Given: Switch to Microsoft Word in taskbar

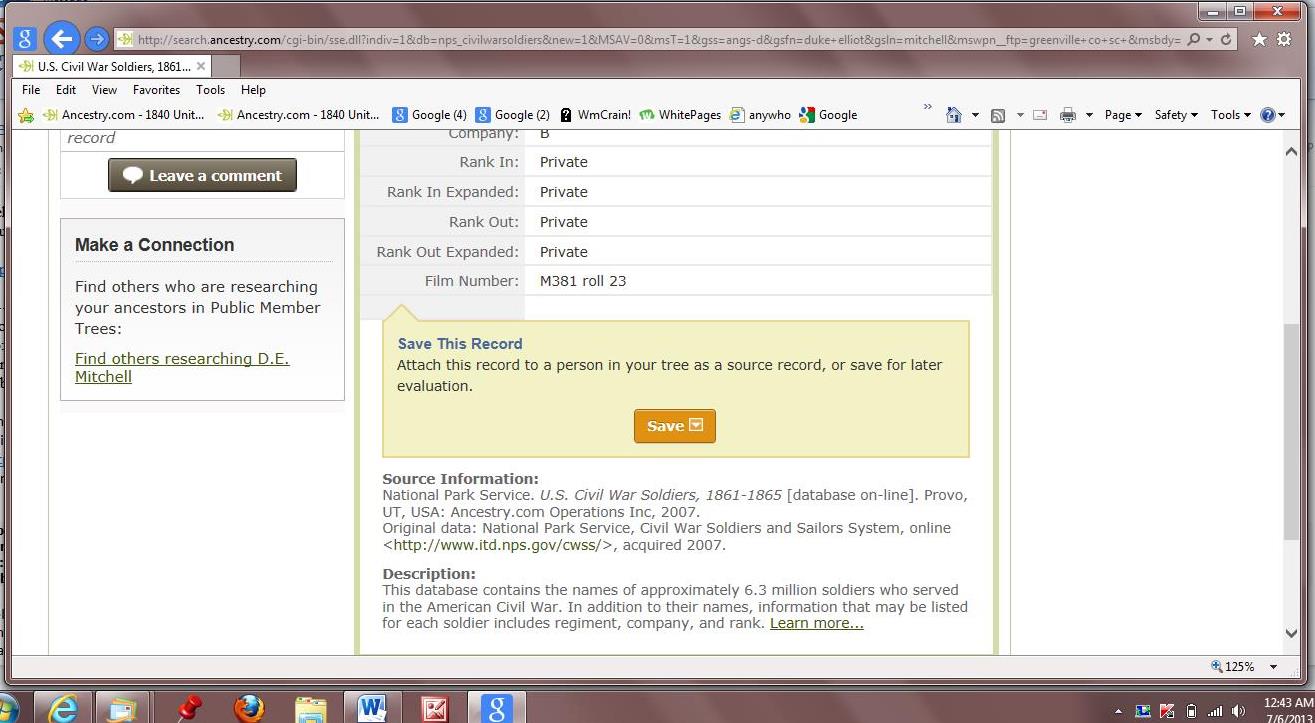Looking at the screenshot, I should [x=372, y=708].
